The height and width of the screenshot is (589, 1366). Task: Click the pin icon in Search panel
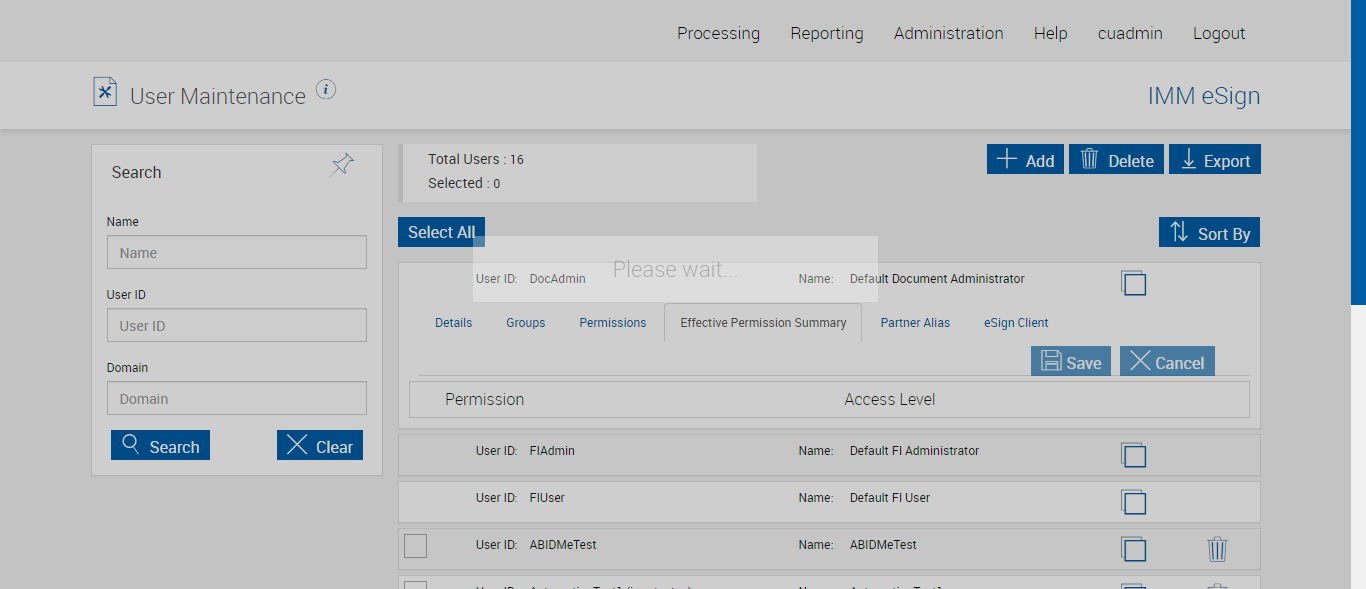point(342,165)
